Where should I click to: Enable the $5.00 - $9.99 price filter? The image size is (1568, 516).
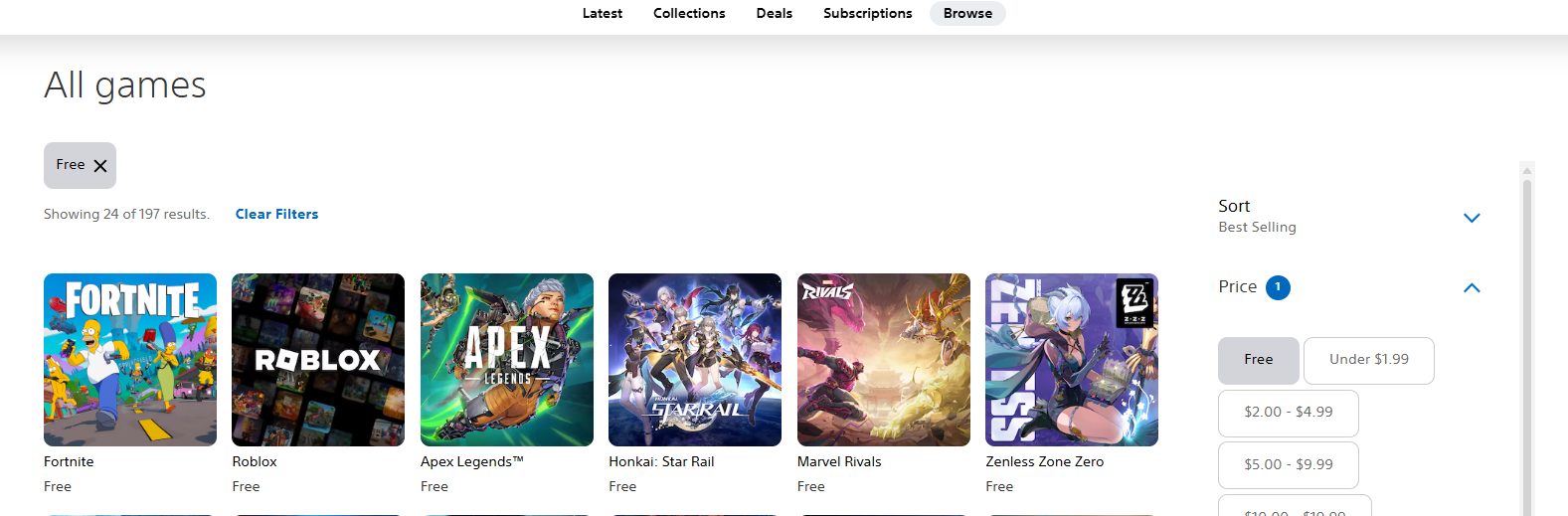(x=1289, y=465)
